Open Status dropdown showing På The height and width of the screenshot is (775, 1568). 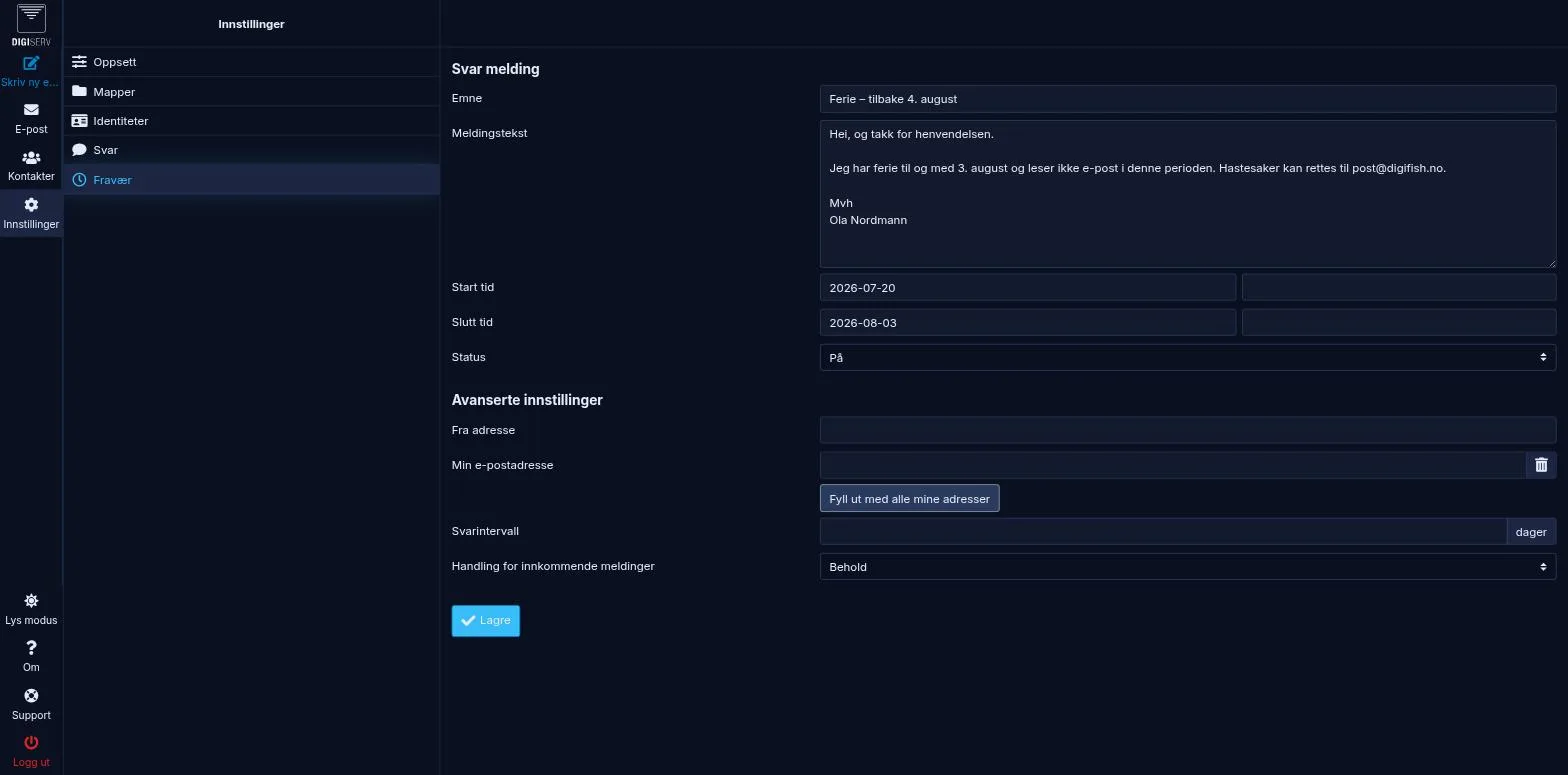(x=1187, y=357)
